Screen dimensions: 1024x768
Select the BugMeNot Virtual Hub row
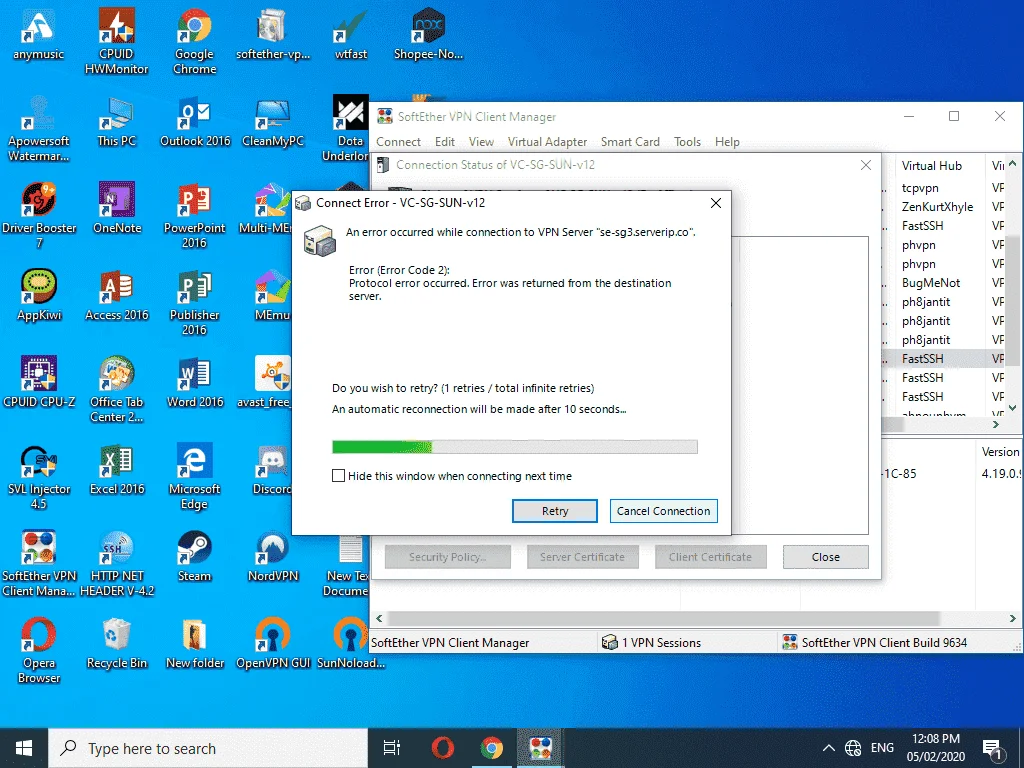click(931, 283)
